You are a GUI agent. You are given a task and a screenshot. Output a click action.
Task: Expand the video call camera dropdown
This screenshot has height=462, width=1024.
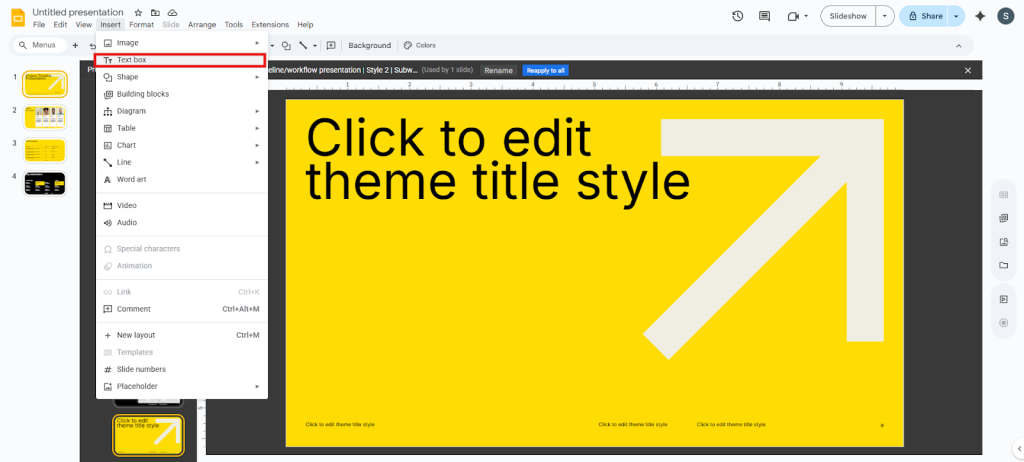point(805,16)
